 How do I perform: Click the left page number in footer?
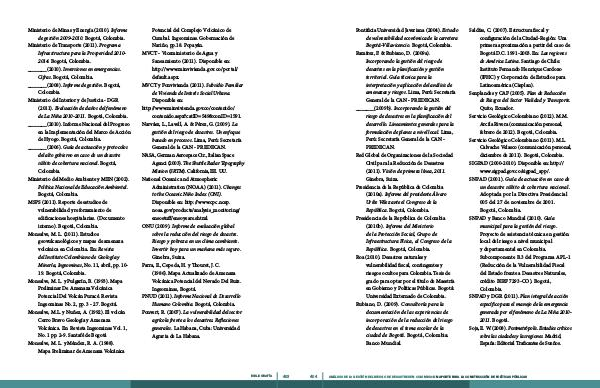point(285,376)
